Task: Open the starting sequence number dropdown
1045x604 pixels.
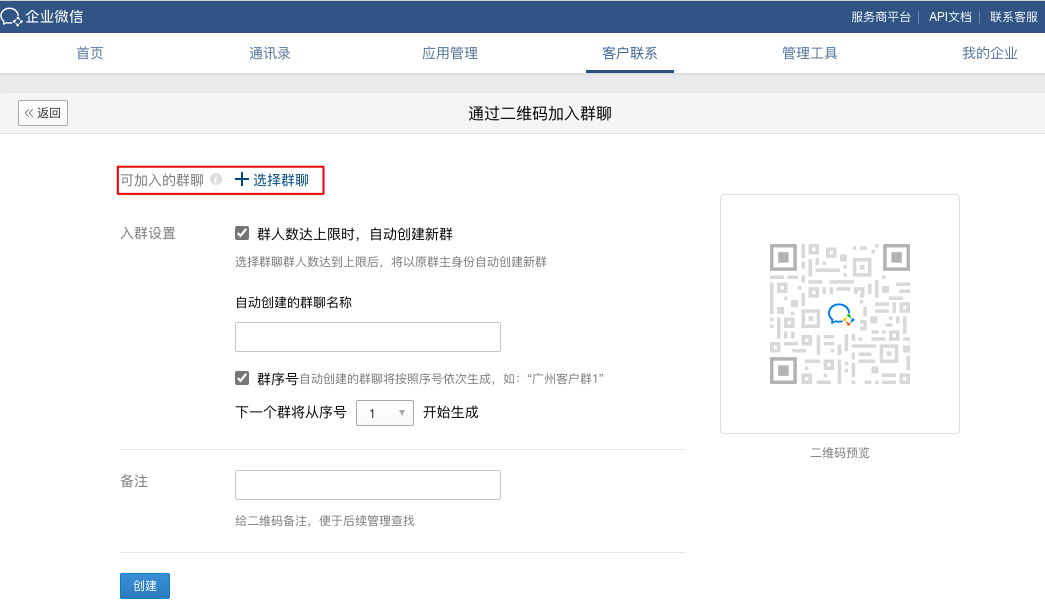Action: (385, 412)
